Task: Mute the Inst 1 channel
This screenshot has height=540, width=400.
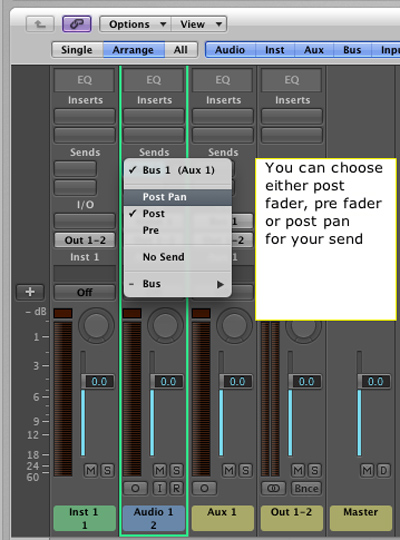Action: pos(91,470)
